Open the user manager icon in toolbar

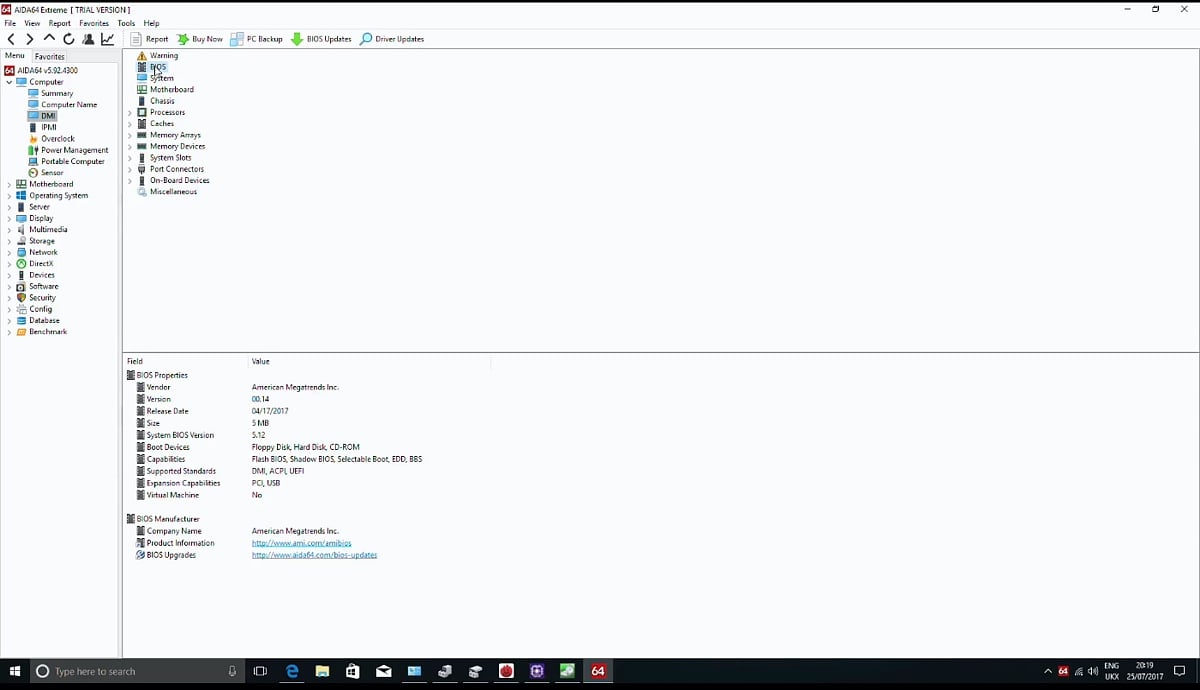(x=88, y=39)
